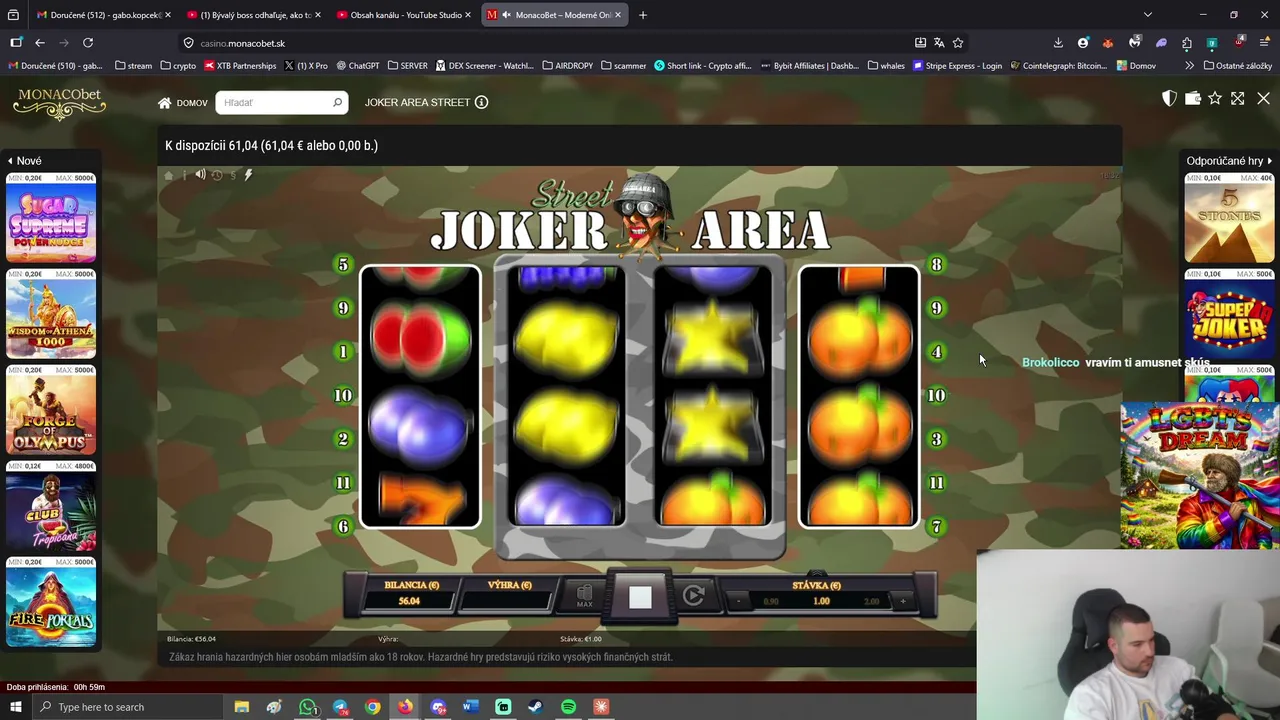The width and height of the screenshot is (1280, 720).
Task: Open the translate page icon
Action: point(939,43)
